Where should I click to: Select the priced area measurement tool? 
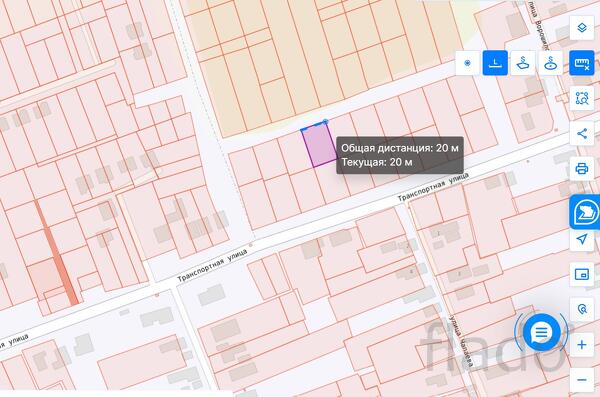[523, 63]
